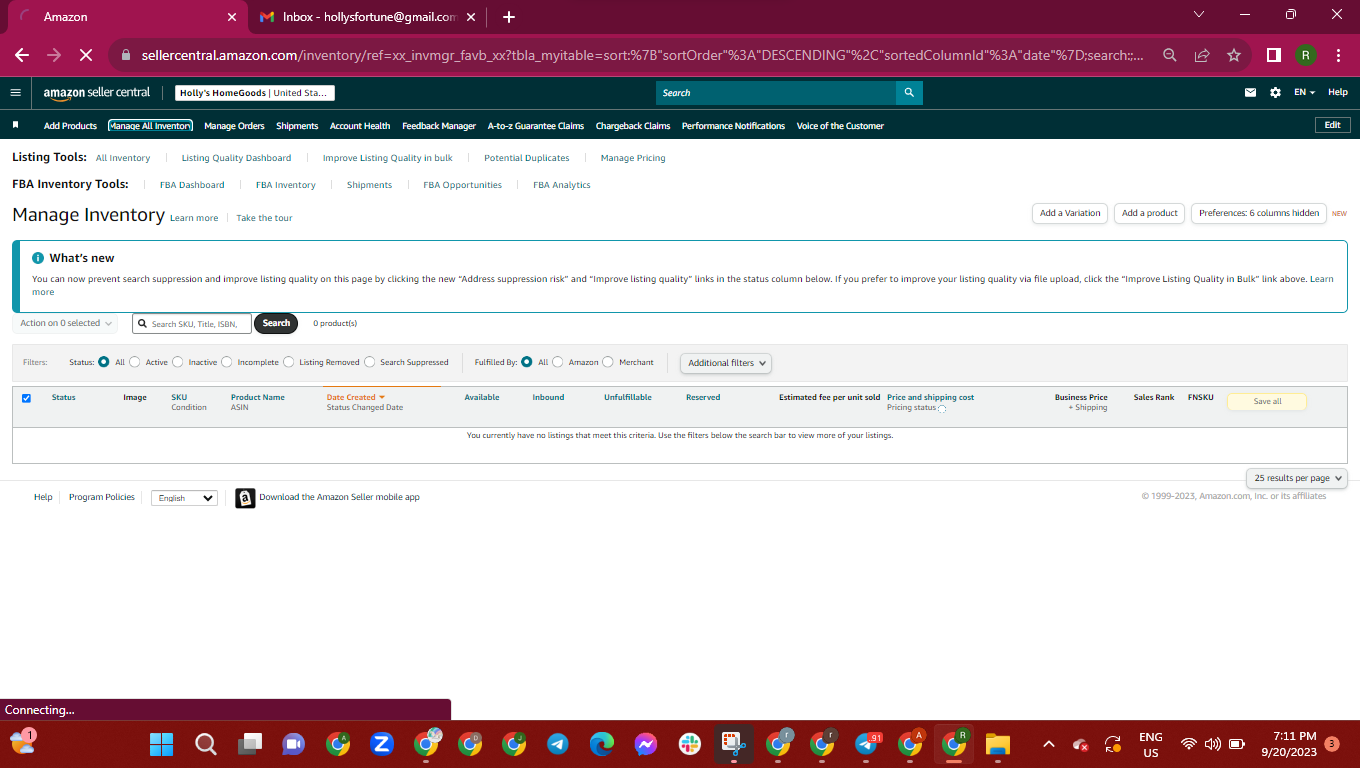This screenshot has height=768, width=1360.
Task: Open the Chrome profile R avatar
Action: [x=1306, y=56]
